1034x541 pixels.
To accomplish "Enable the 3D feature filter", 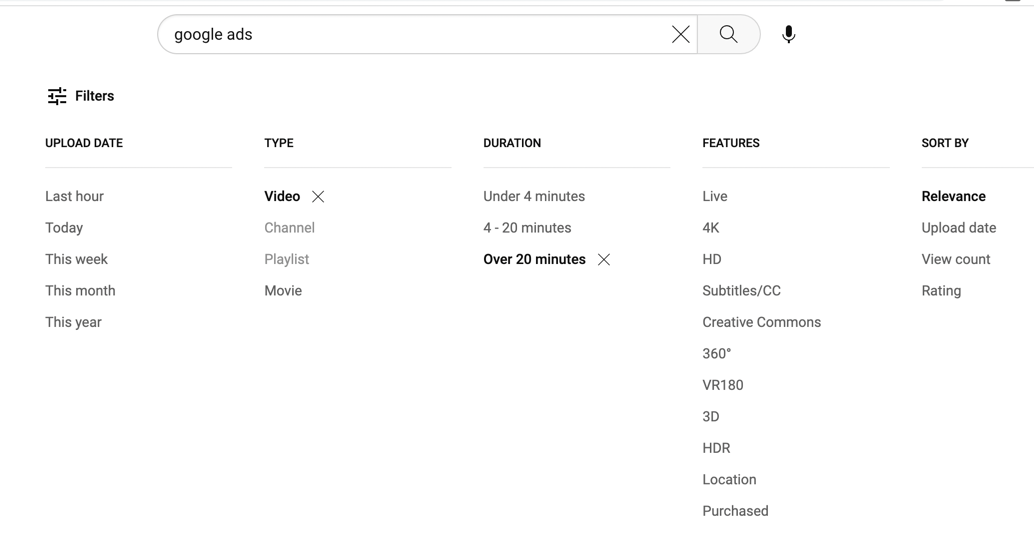I will 711,417.
